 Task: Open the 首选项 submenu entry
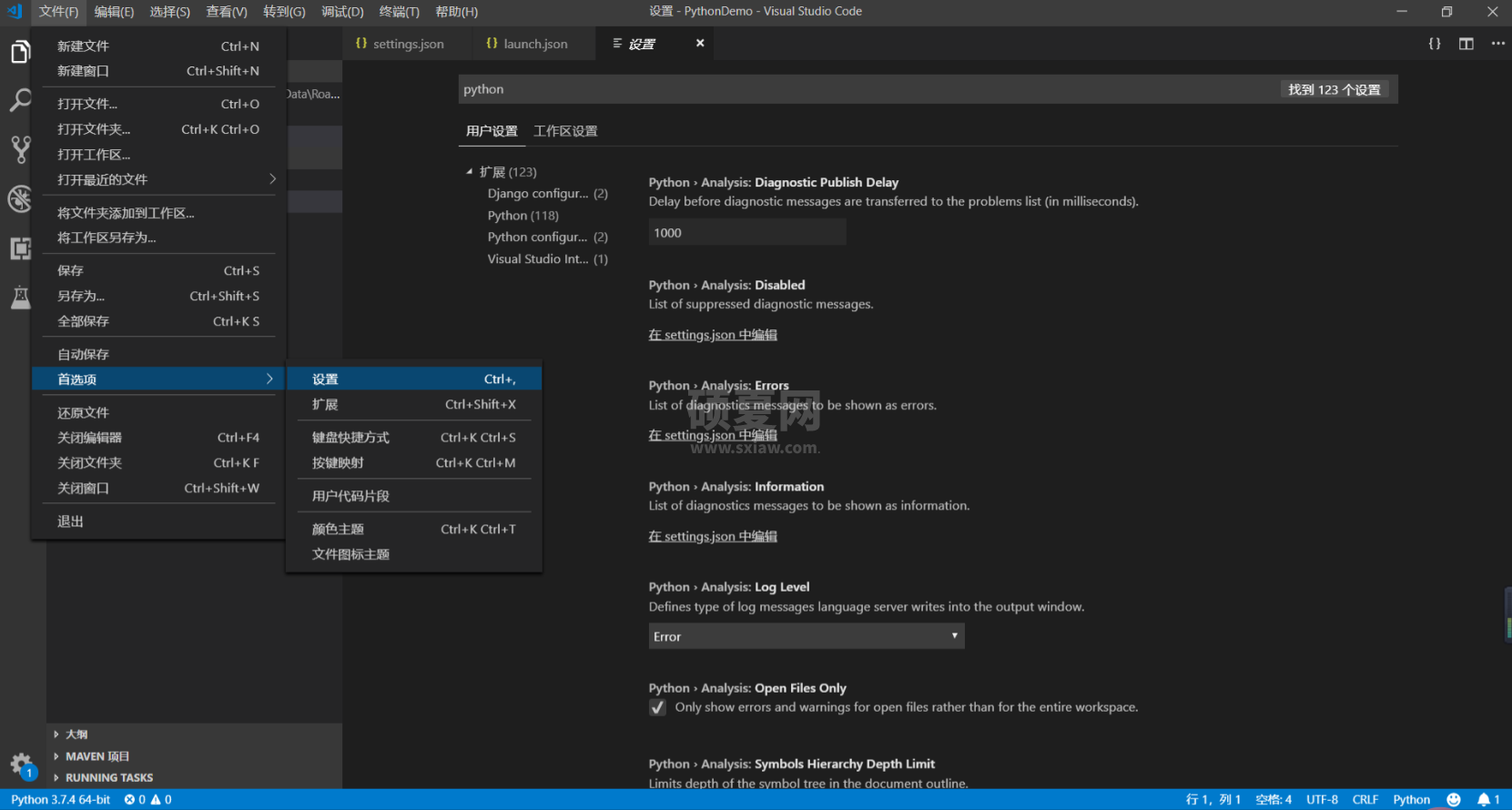[158, 380]
